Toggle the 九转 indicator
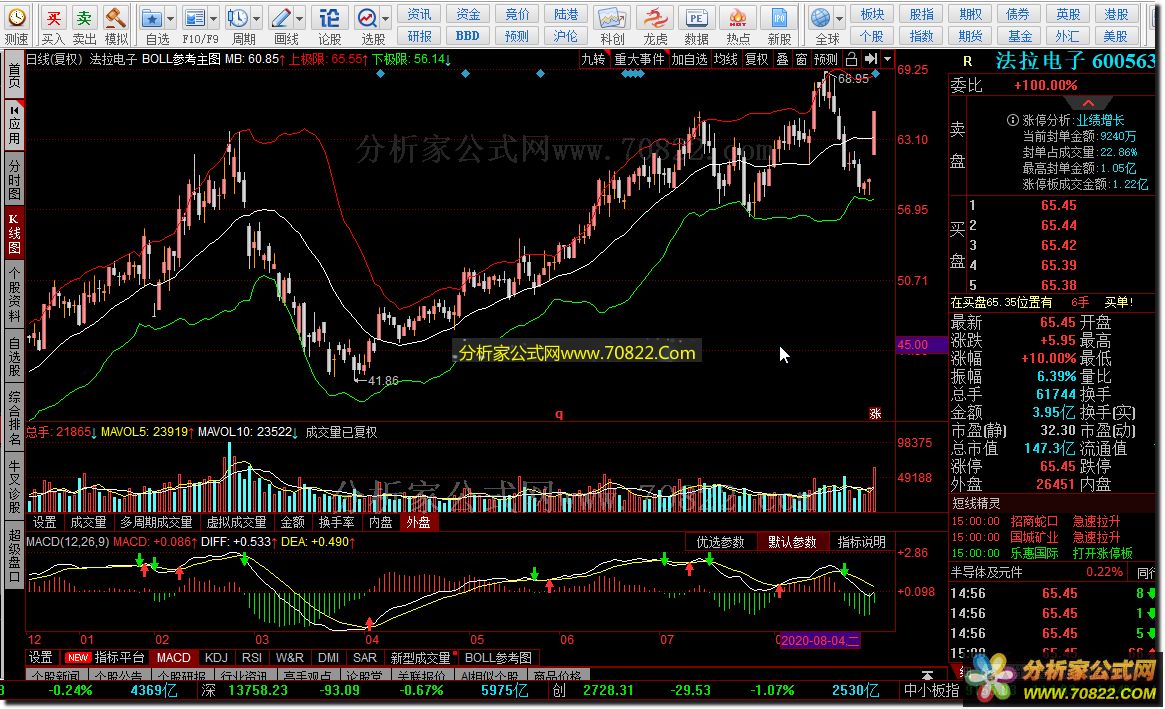 593,59
